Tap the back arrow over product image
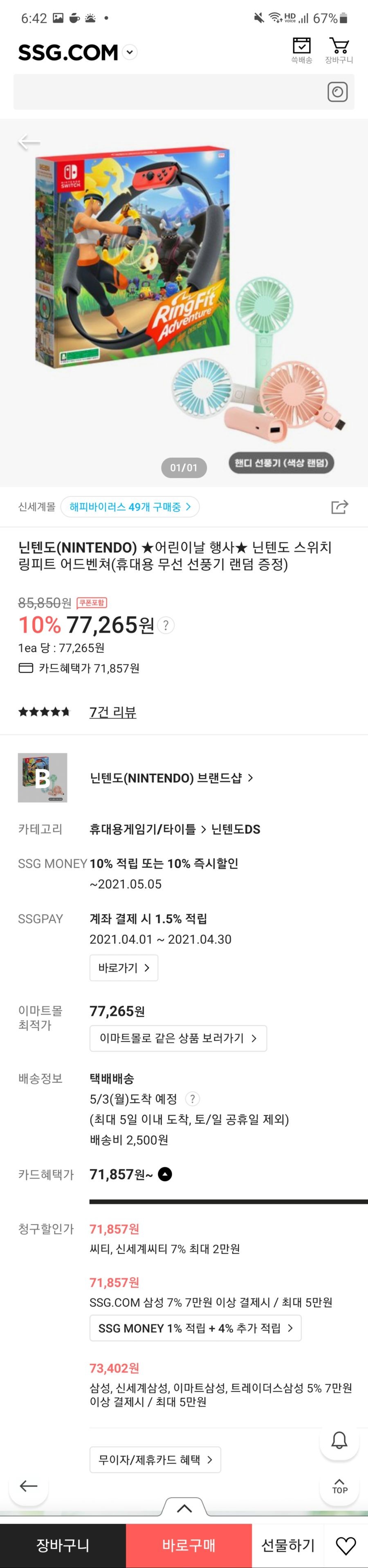The width and height of the screenshot is (368, 1568). coord(29,142)
